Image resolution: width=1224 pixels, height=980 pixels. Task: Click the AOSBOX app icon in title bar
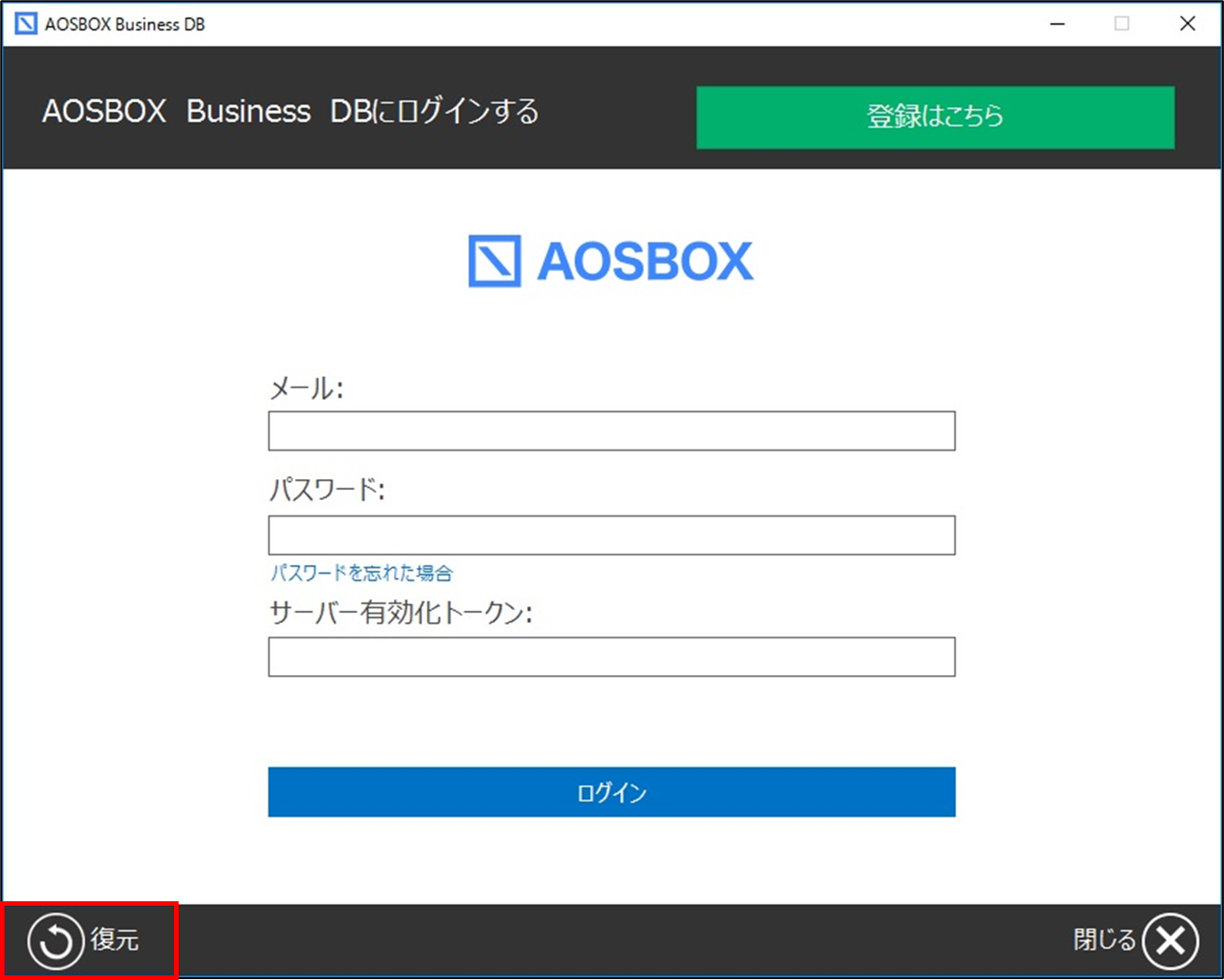(x=26, y=24)
